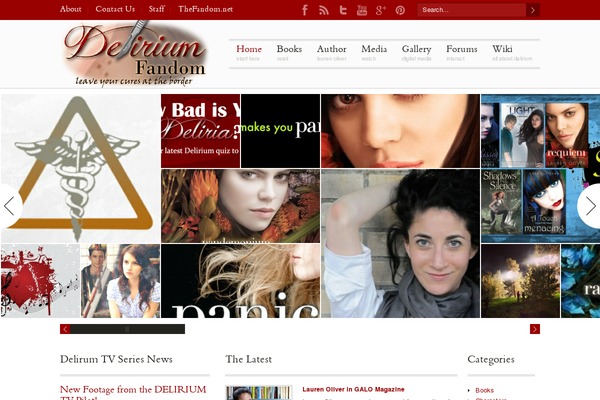Open the Facebook social icon

[x=305, y=10]
